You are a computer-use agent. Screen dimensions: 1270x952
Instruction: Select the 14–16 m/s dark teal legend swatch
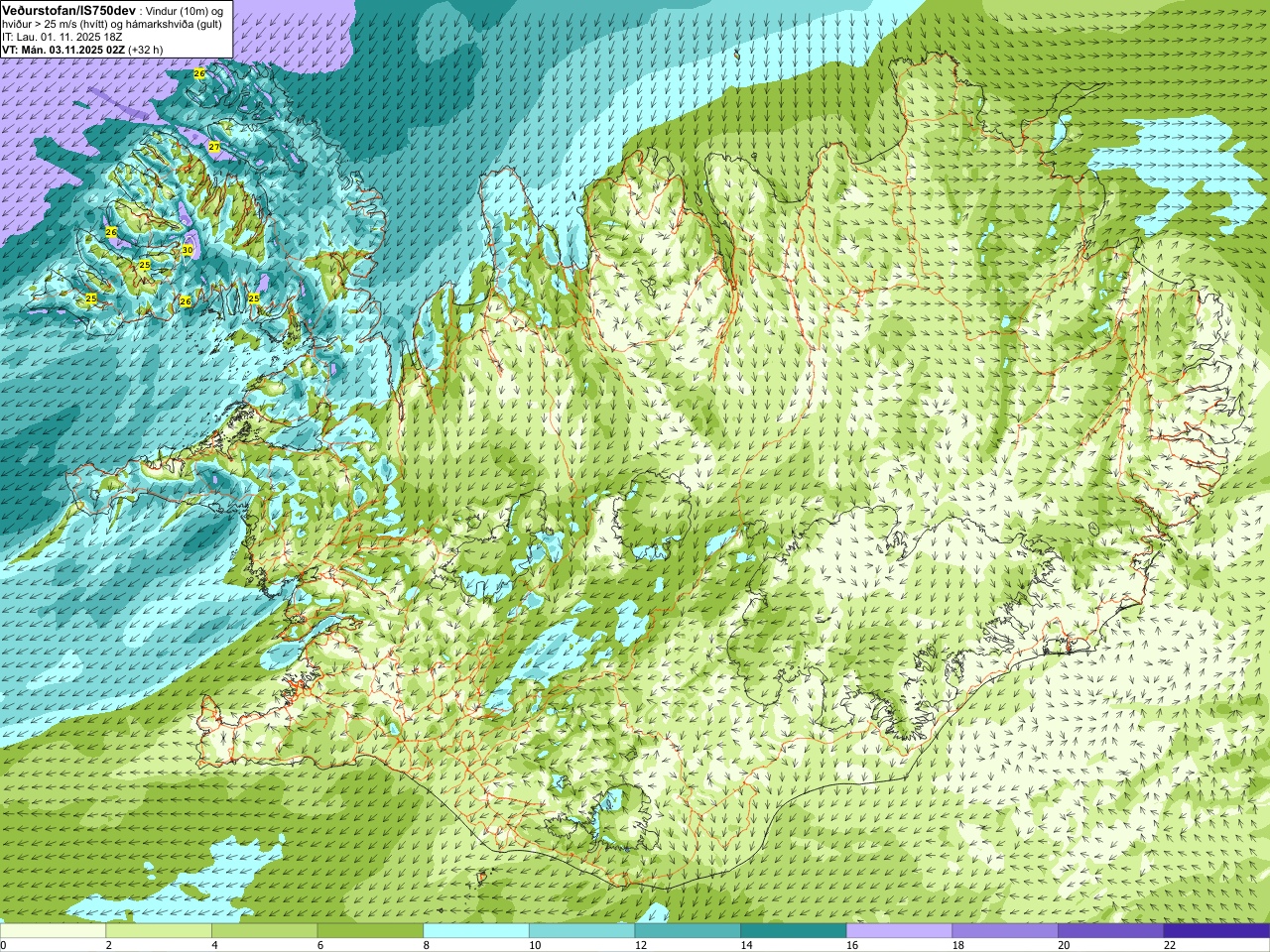pyautogui.click(x=794, y=930)
